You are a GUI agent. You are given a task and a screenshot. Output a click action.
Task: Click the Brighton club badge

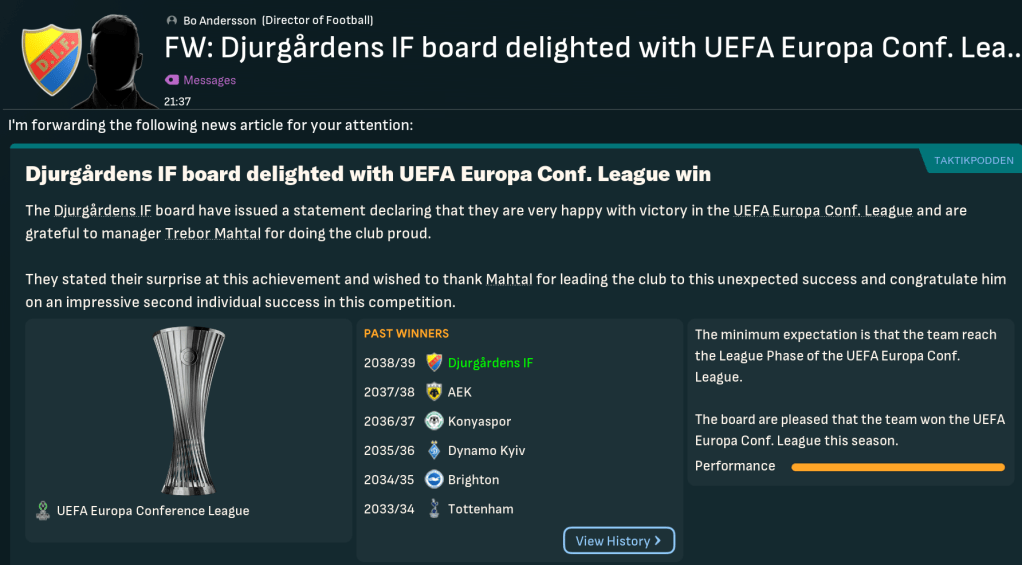(x=434, y=480)
